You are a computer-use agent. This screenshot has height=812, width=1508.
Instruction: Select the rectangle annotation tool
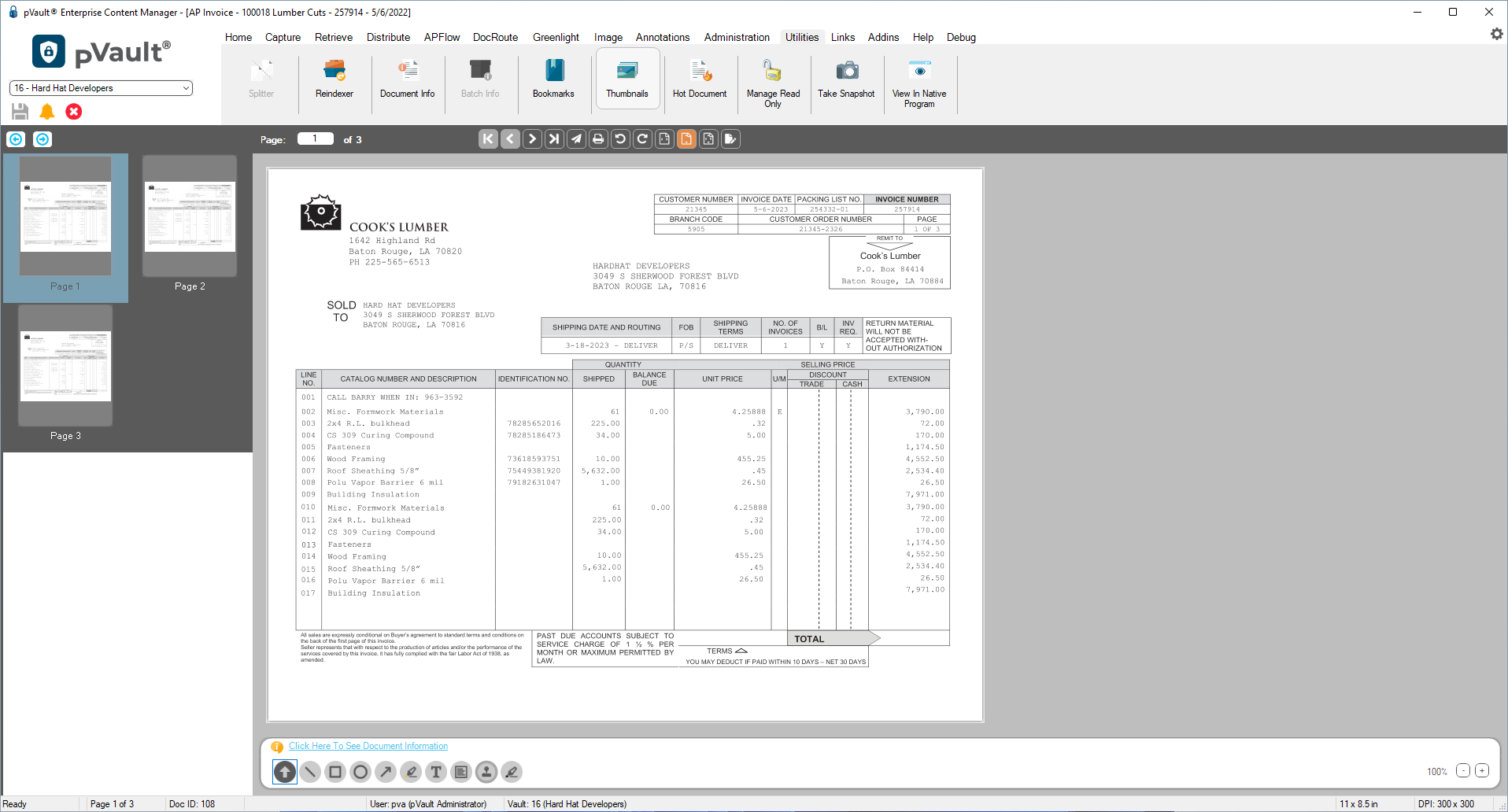335,772
